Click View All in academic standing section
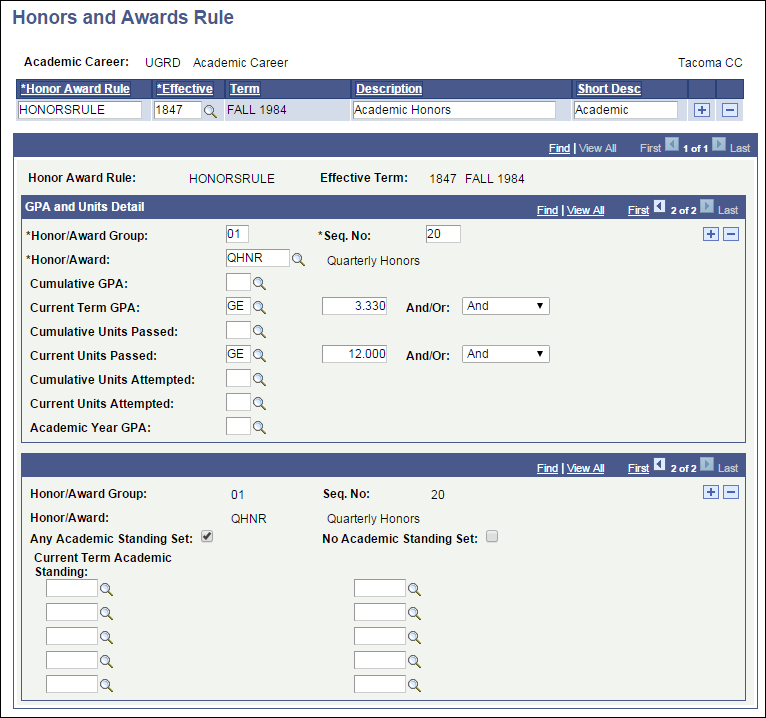Viewport: 766px width, 718px height. [585, 468]
